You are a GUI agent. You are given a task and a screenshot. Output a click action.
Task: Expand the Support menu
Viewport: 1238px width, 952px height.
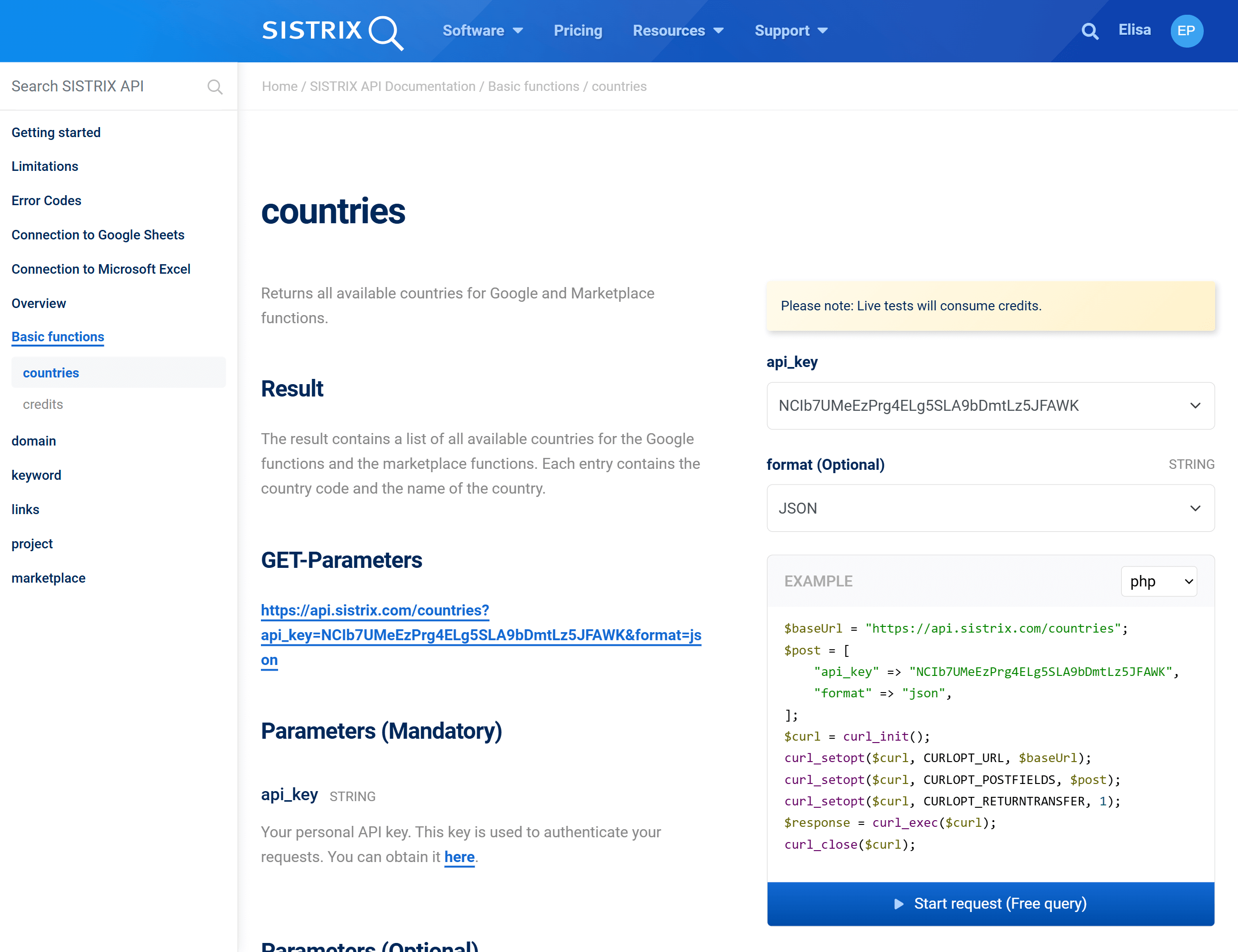[791, 30]
